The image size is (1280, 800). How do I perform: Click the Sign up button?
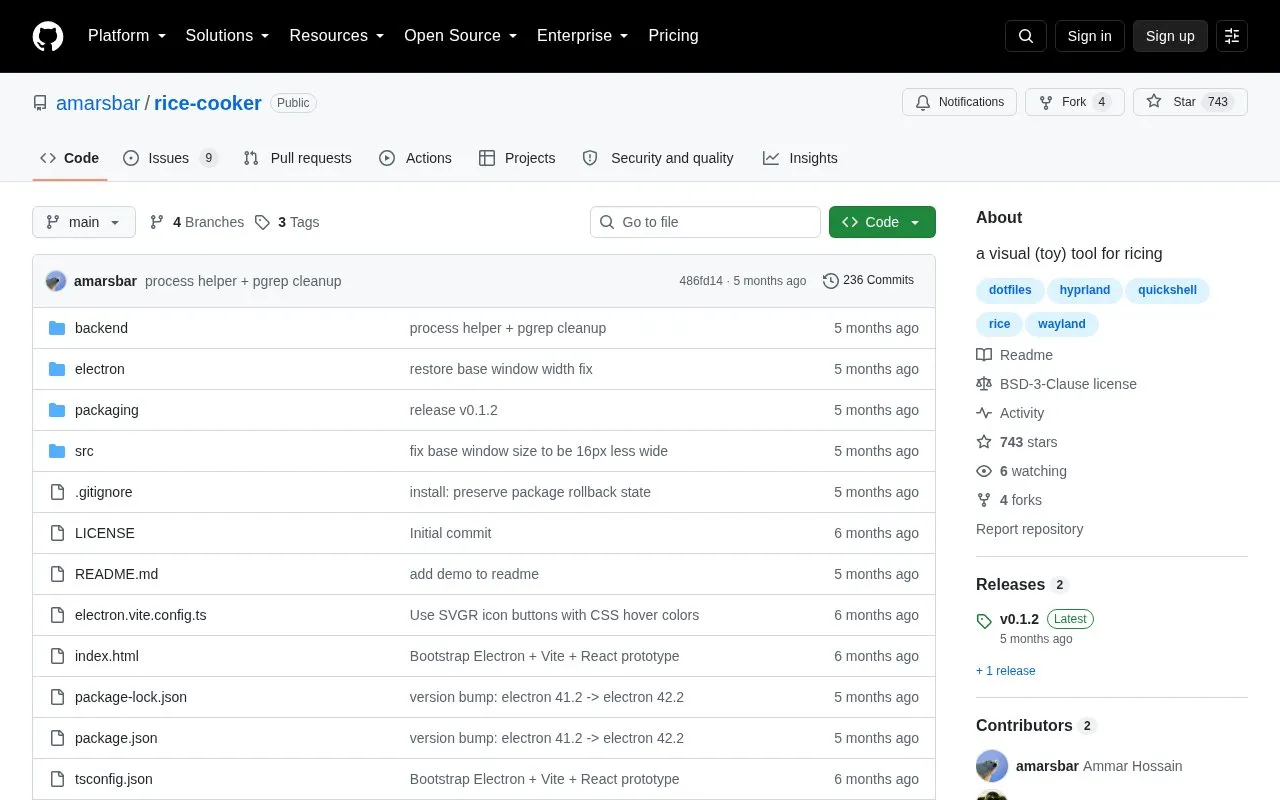pyautogui.click(x=1170, y=36)
